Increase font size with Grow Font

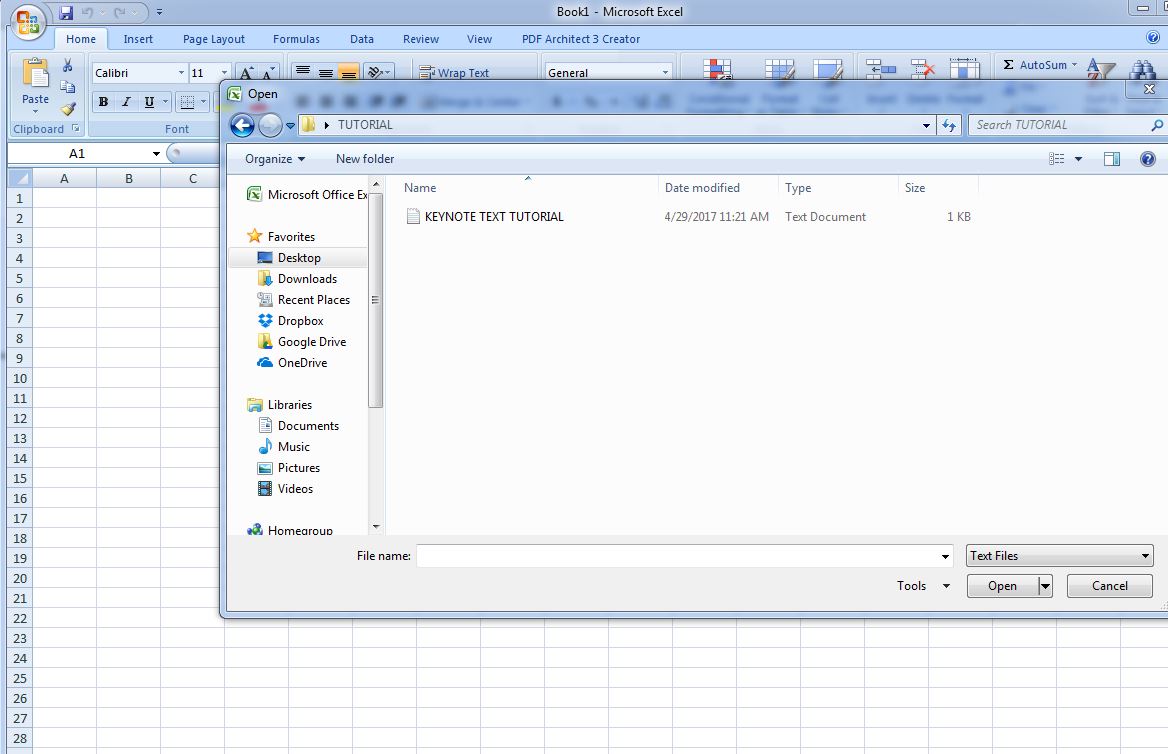(246, 72)
